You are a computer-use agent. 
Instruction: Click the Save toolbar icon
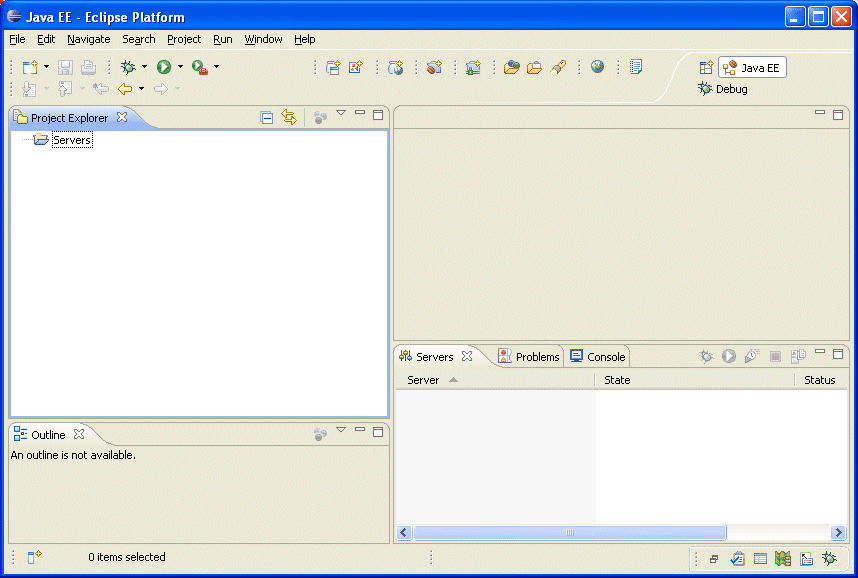tap(65, 67)
